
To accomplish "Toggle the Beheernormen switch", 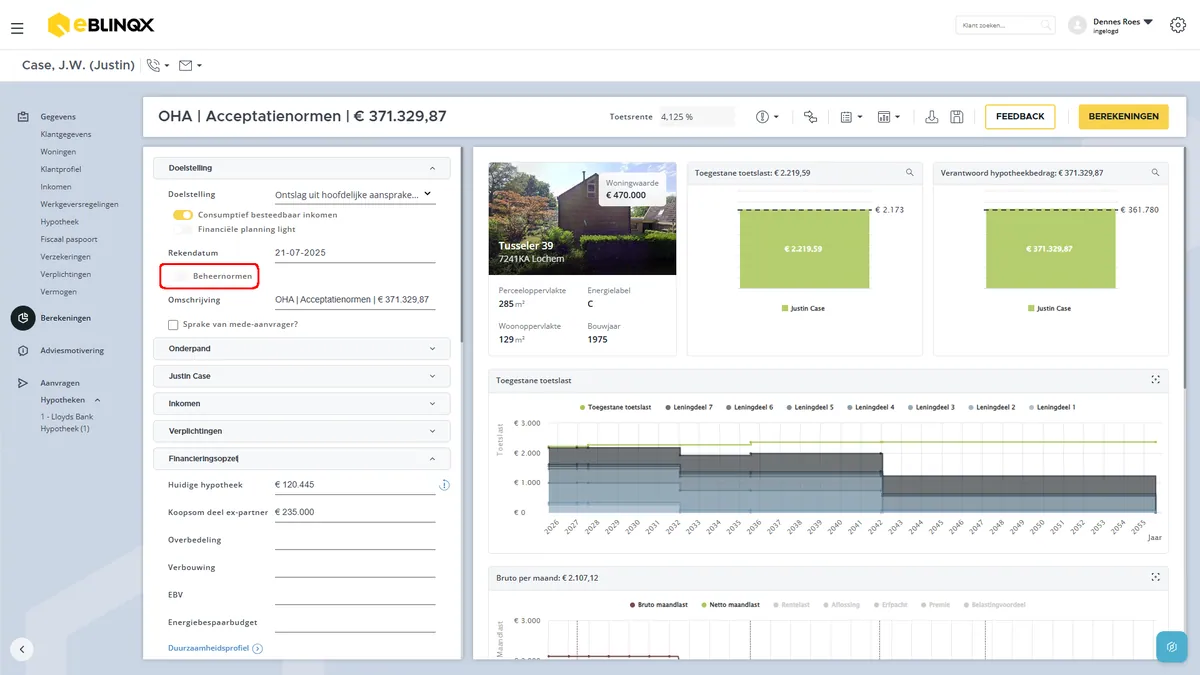I will (179, 275).
